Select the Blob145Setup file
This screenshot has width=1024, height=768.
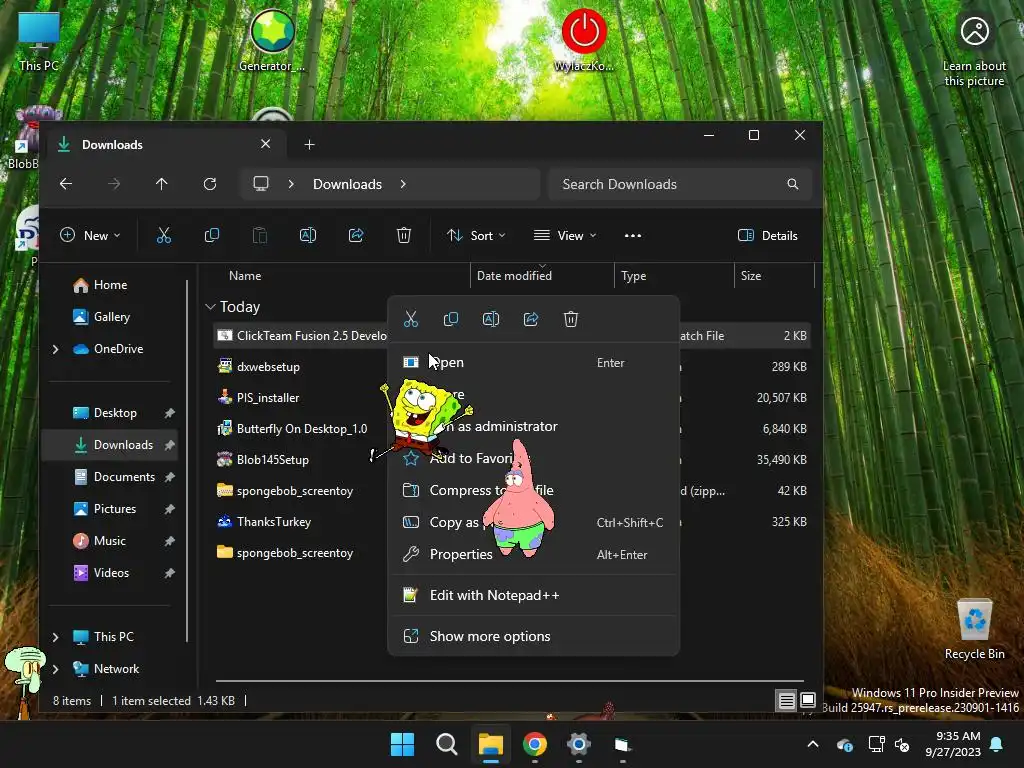(x=273, y=460)
